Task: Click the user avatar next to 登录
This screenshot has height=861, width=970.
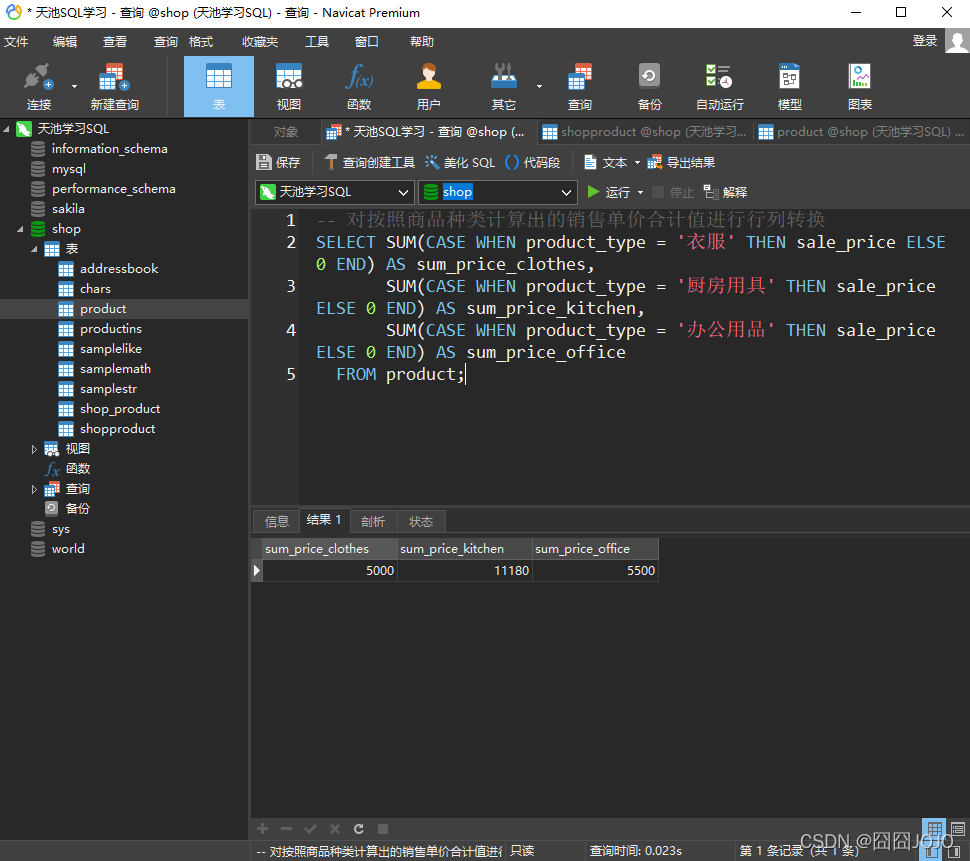Action: [x=957, y=42]
